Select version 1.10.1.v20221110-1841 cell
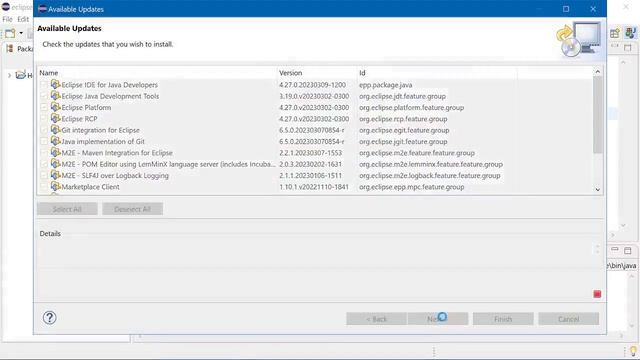The height and width of the screenshot is (360, 640). [x=314, y=187]
